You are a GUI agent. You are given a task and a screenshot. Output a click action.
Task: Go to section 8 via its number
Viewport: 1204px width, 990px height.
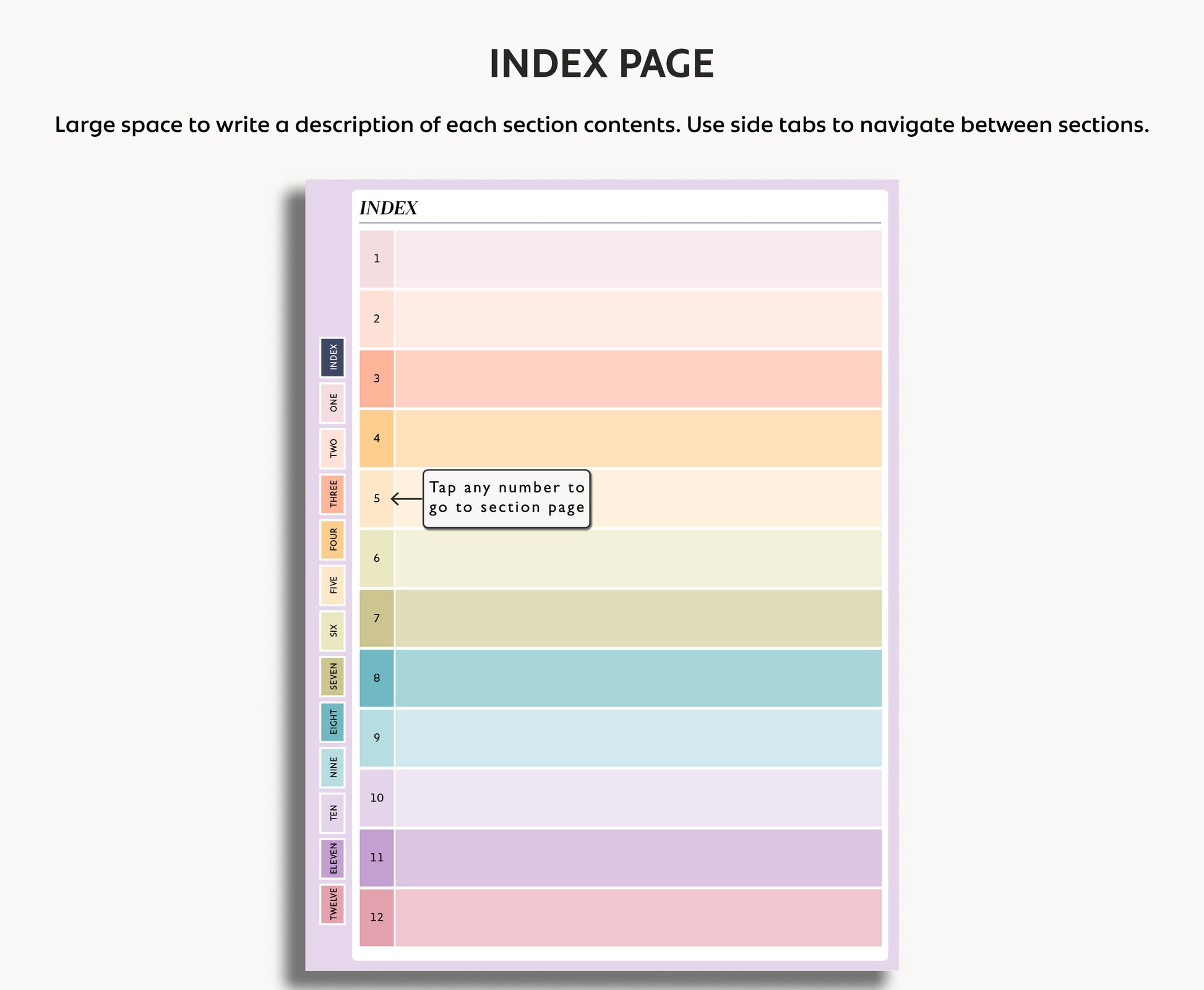point(377,678)
